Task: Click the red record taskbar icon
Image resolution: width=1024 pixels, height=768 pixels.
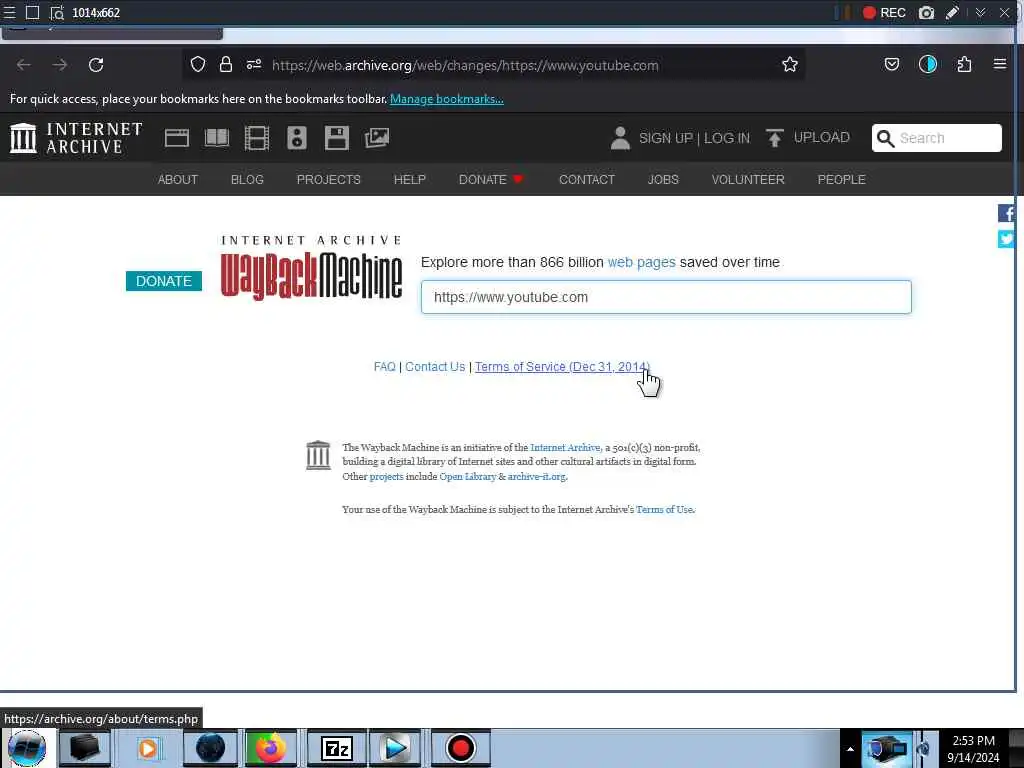Action: pyautogui.click(x=460, y=748)
